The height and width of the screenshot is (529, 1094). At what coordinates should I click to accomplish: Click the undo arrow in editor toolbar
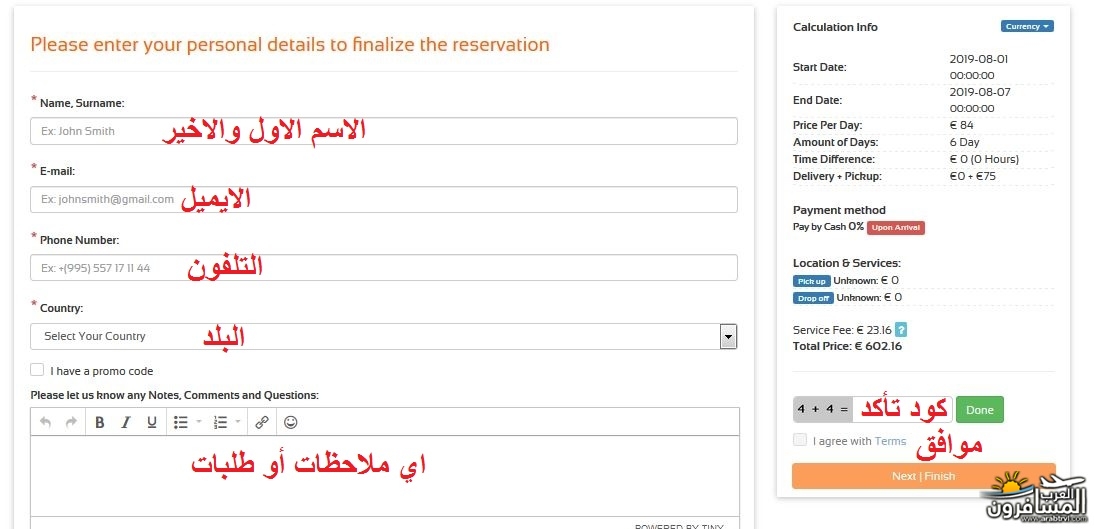point(45,422)
